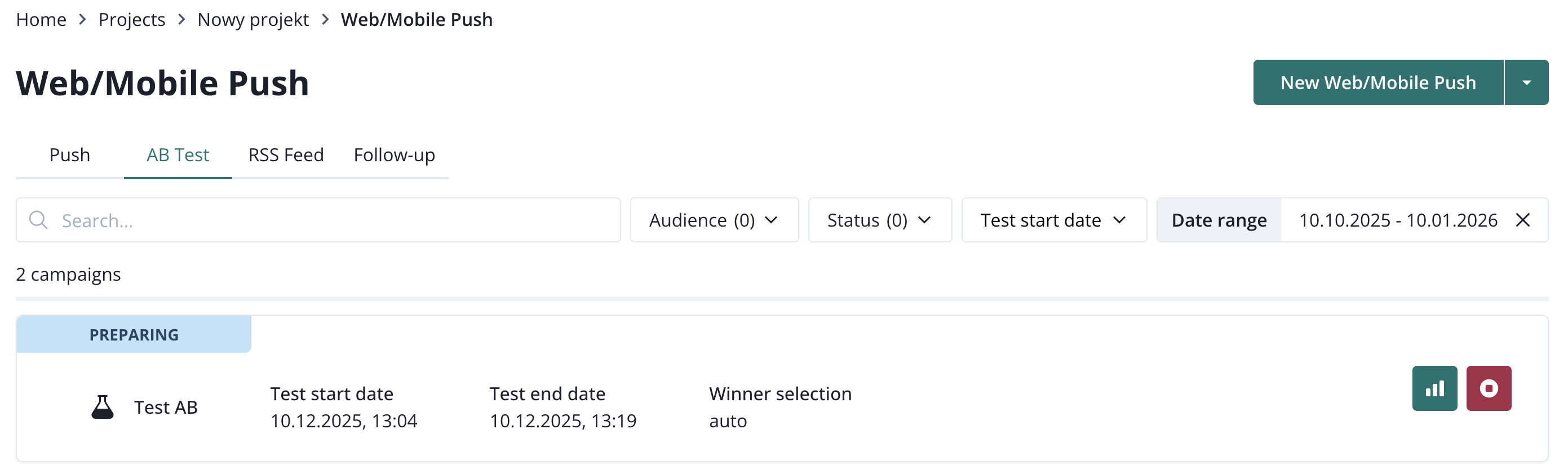Viewport: 1568px width, 469px height.
Task: Open the Test AB campaign name
Action: pos(166,407)
